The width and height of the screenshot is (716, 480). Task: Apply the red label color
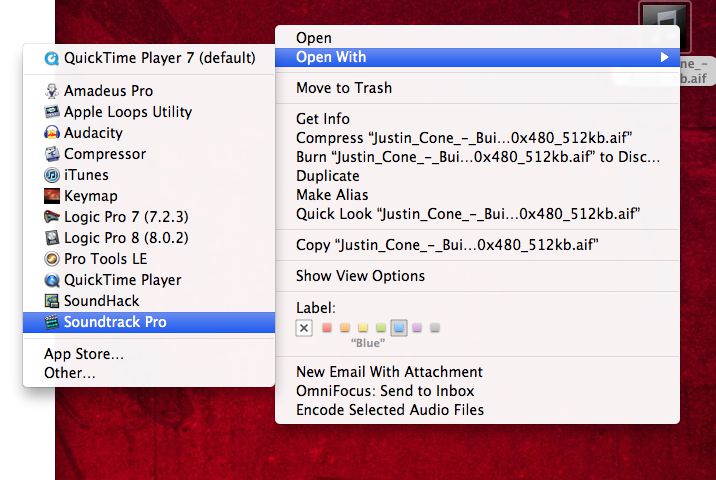[327, 327]
